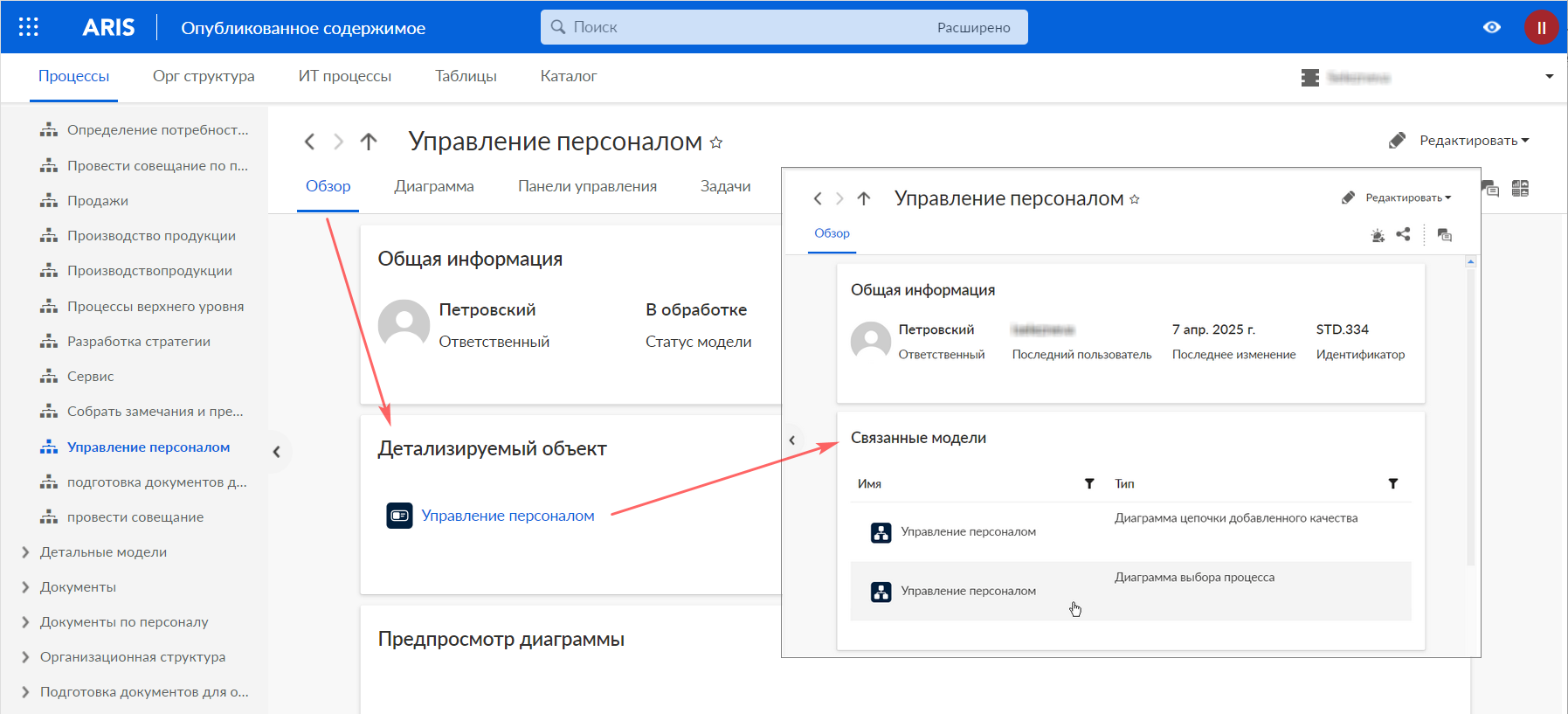
Task: Open Управление персоналом link in Детализируемый объект
Action: coord(508,516)
